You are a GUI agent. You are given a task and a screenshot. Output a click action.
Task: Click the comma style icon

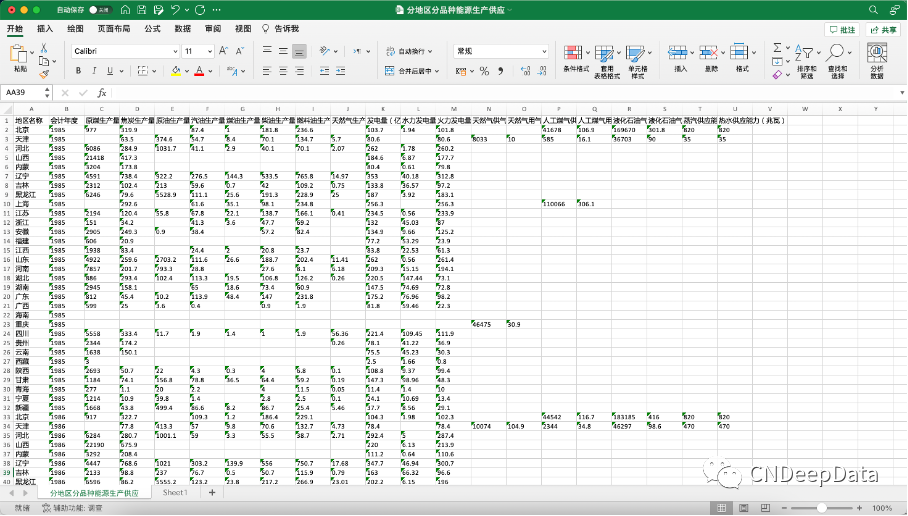(500, 71)
